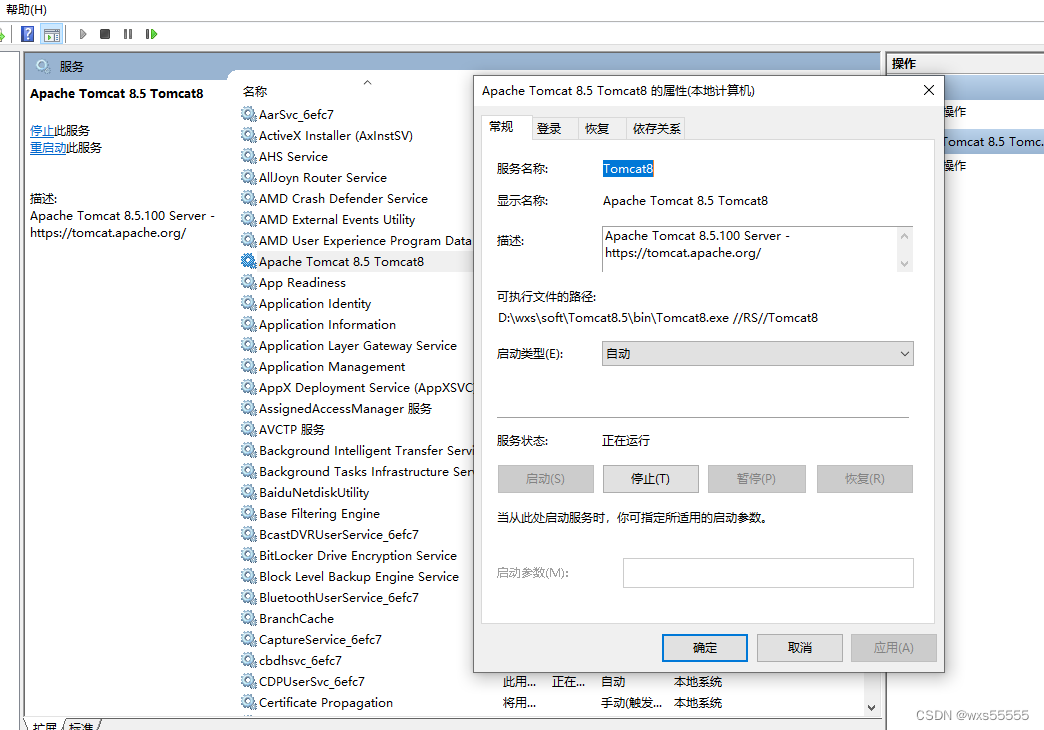Click the Restart Service toolbar icon
1044x730 pixels.
pos(151,34)
